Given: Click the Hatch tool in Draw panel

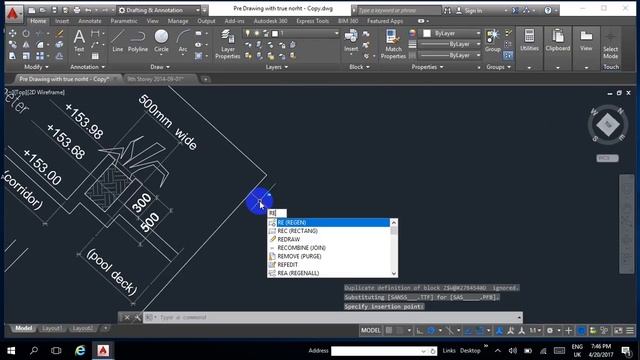Looking at the screenshot, I should pyautogui.click(x=198, y=56).
